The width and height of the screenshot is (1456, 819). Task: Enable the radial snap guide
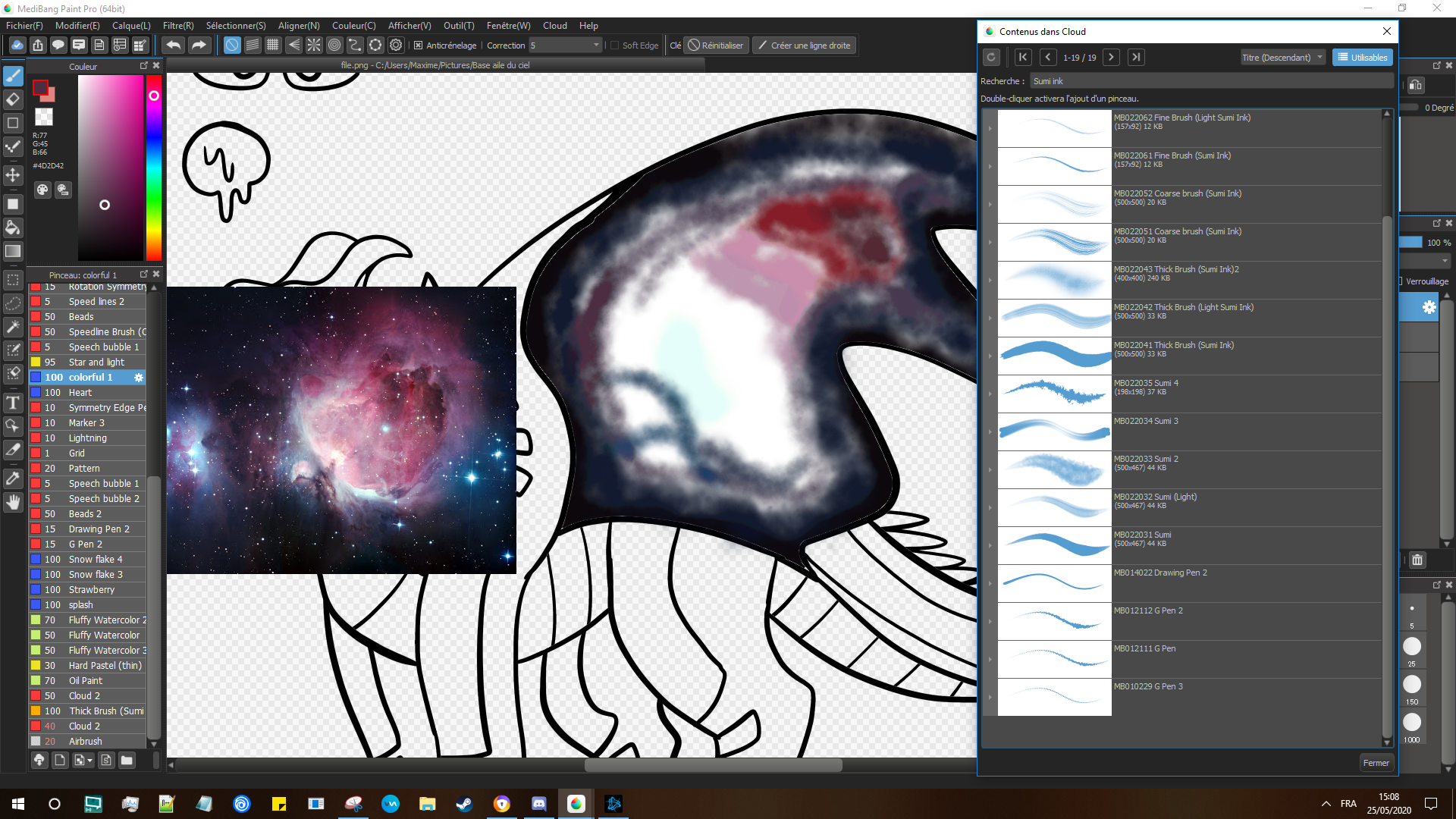[x=314, y=45]
